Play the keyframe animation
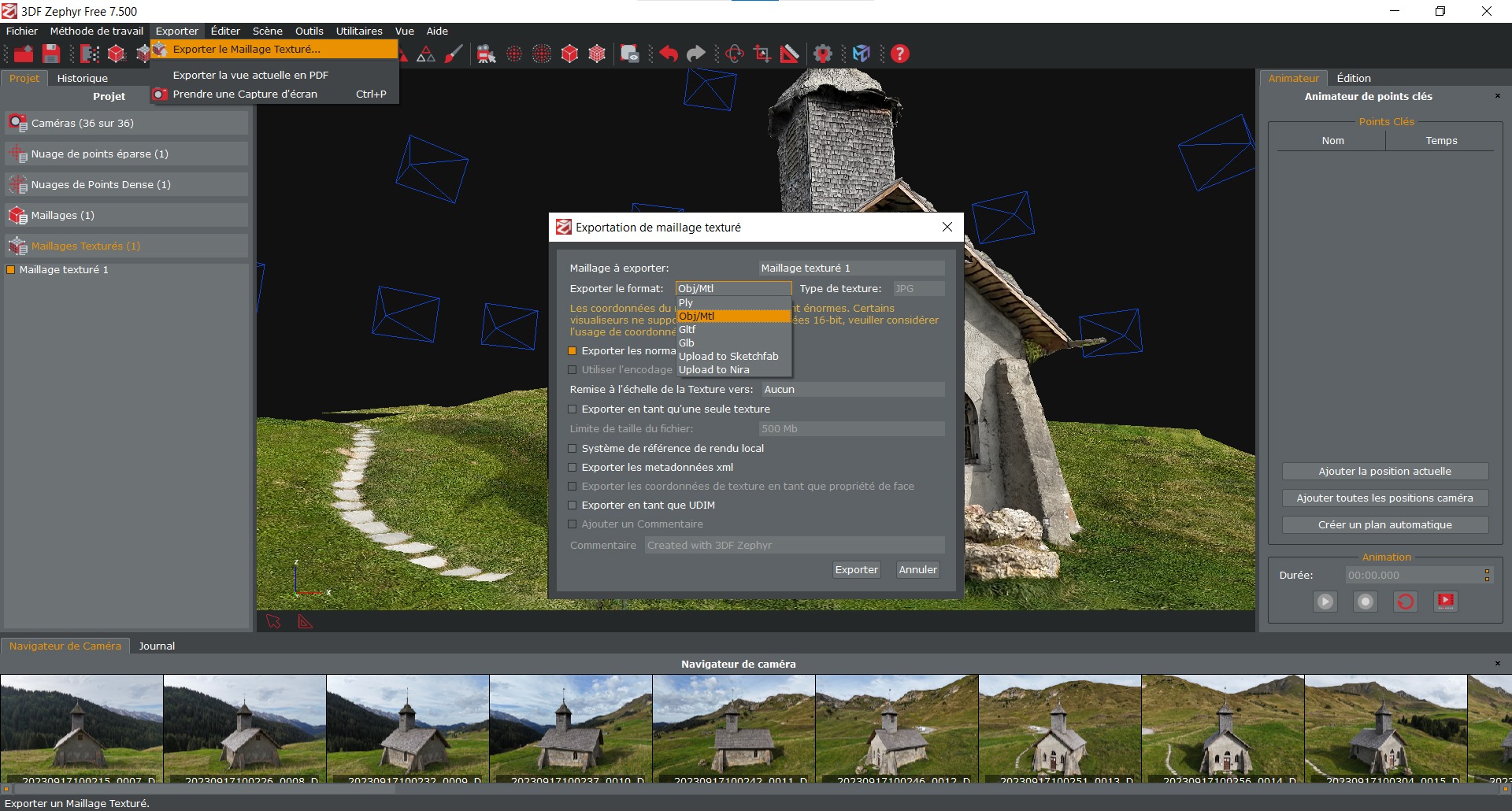Image resolution: width=1512 pixels, height=811 pixels. (x=1325, y=602)
